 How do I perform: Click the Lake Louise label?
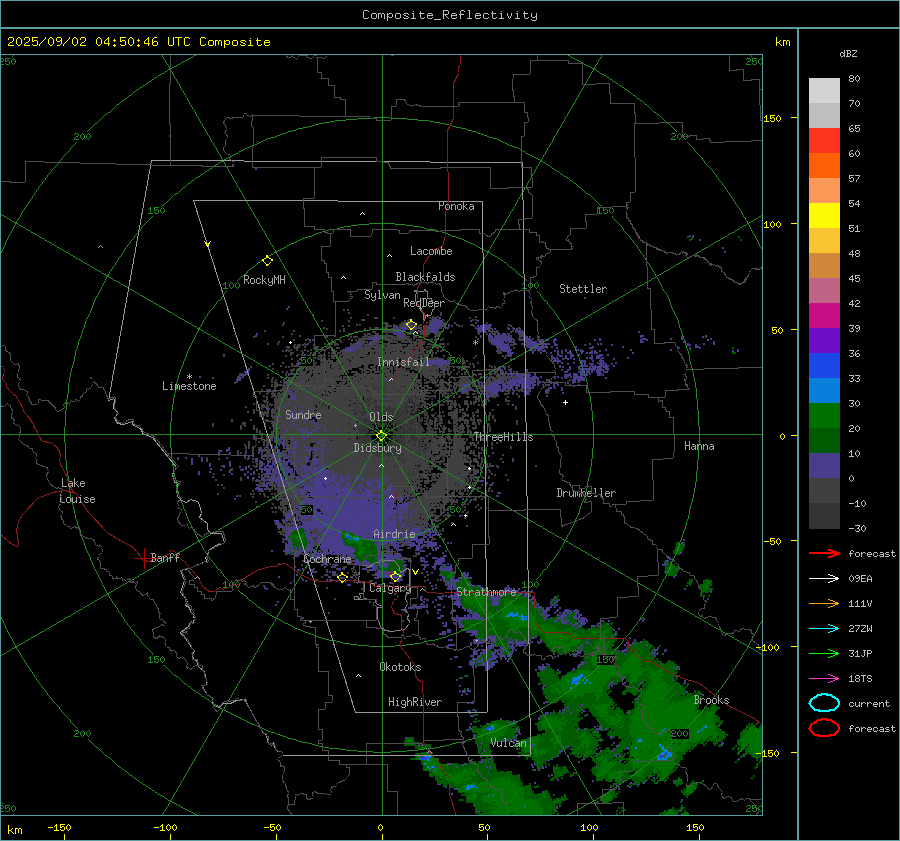77,491
